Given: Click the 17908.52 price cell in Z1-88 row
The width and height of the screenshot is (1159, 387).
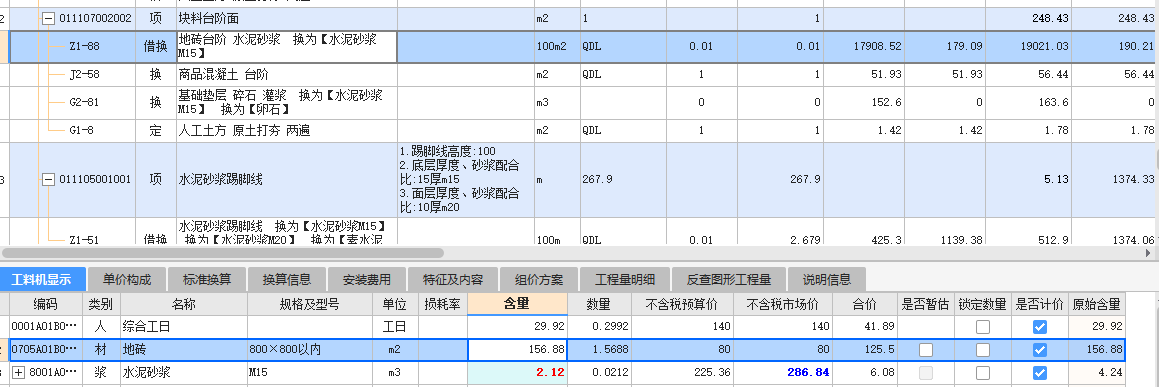Looking at the screenshot, I should (863, 47).
